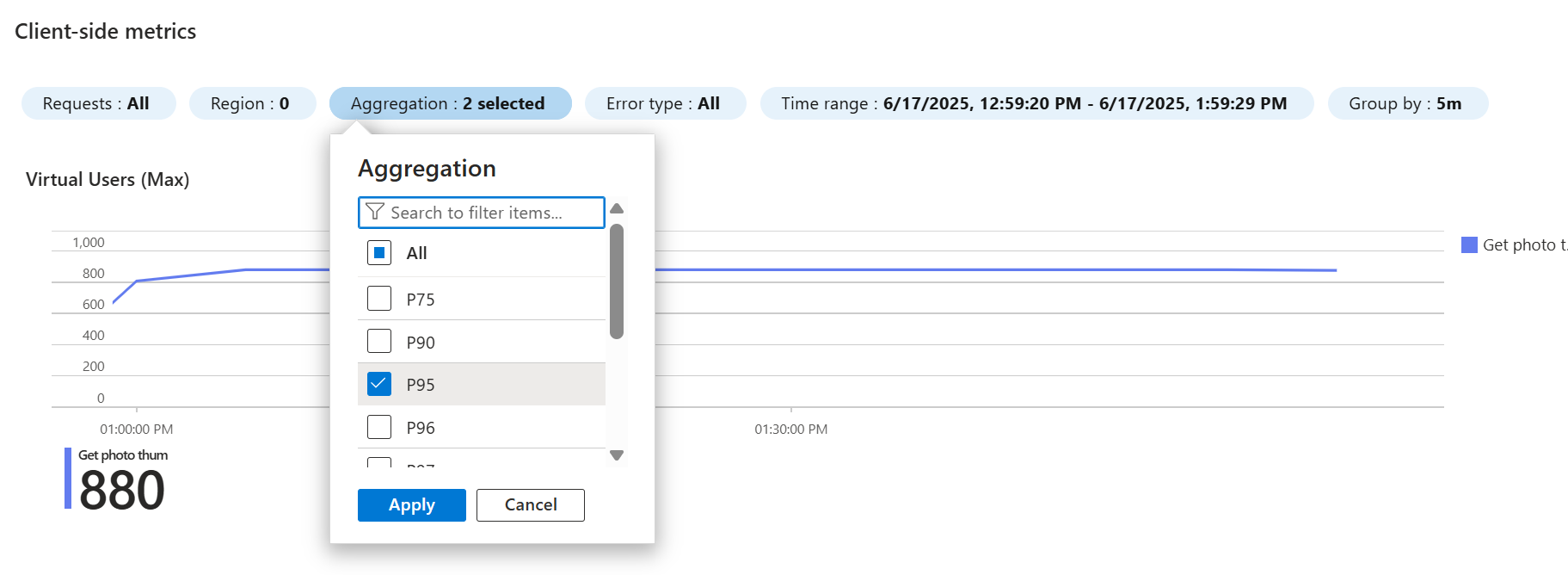
Task: Change the Group by 5m setting
Action: 1405,104
